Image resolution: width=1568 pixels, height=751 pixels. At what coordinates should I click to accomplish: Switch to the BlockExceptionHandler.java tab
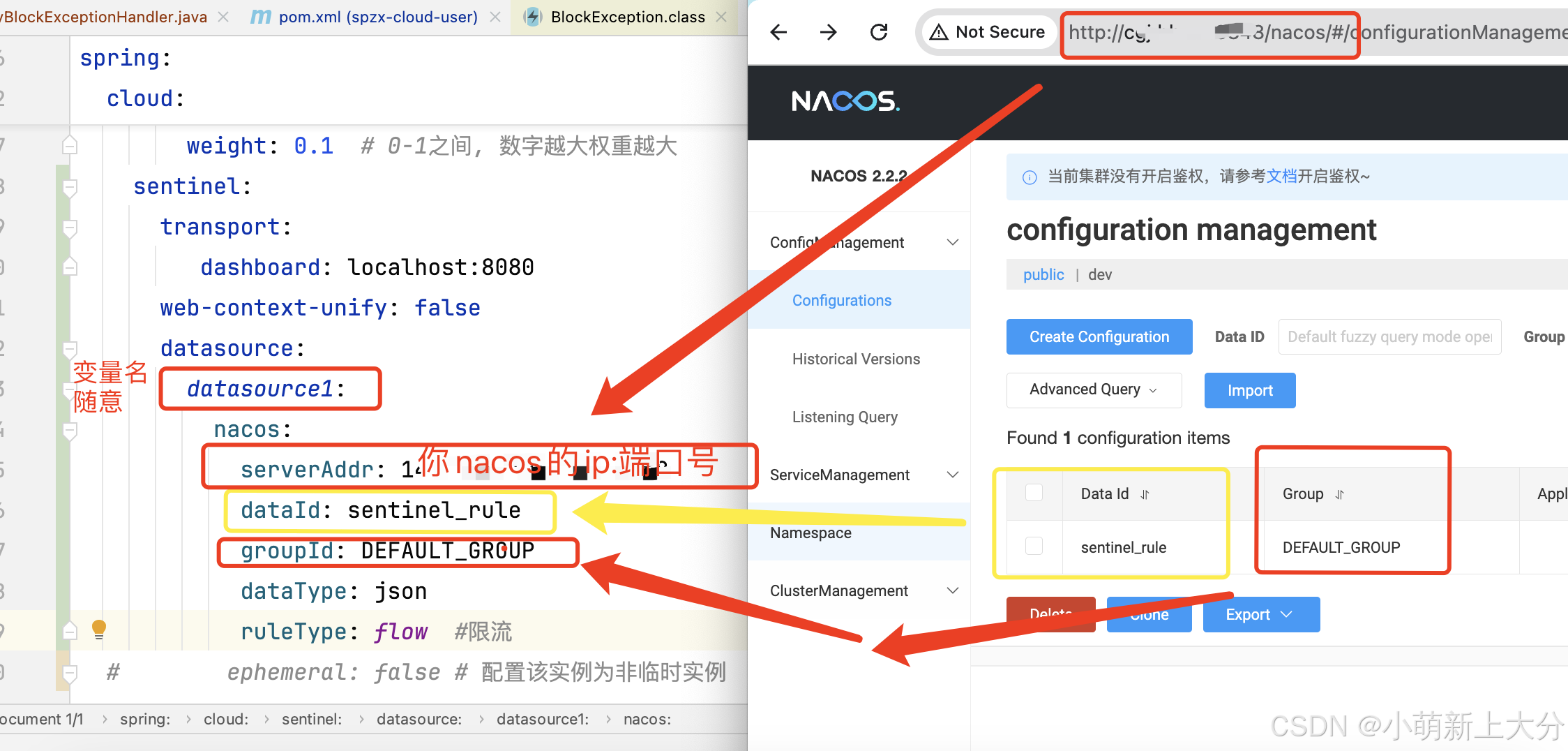105,17
